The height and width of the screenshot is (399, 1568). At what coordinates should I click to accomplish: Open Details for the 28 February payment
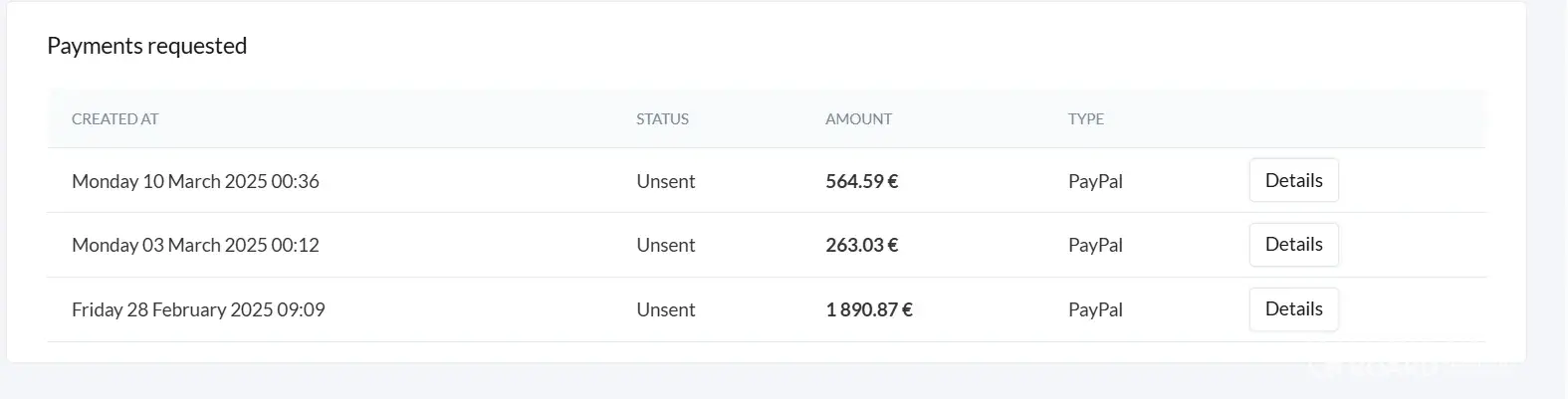pyautogui.click(x=1293, y=309)
